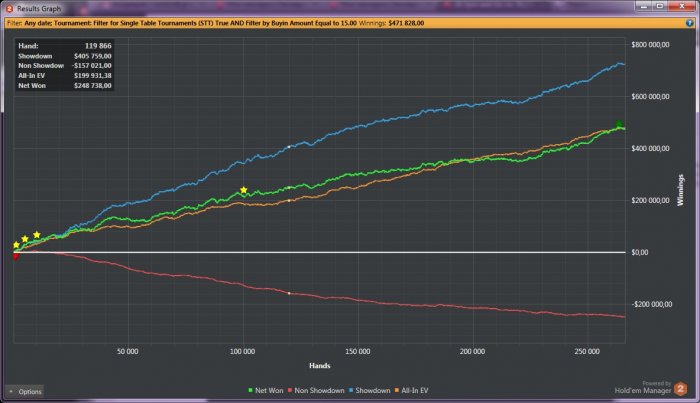Viewport: 700px width, 403px height.
Task: Click the Non Showdown -$157 021,00 row
Action: [65, 66]
